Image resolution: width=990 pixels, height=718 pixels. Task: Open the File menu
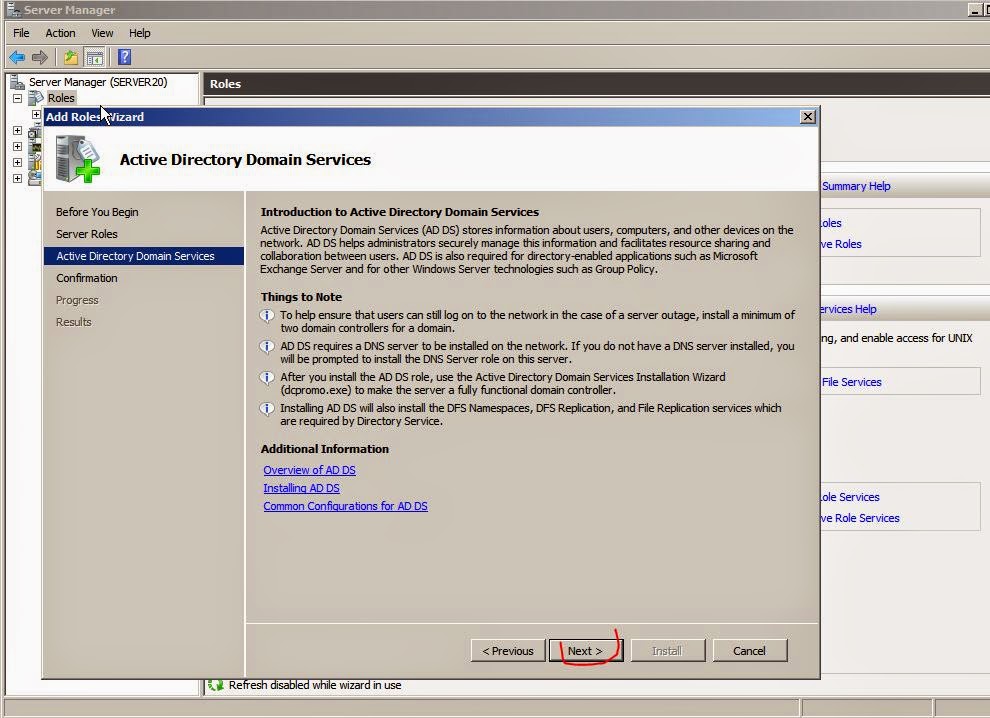coord(21,33)
